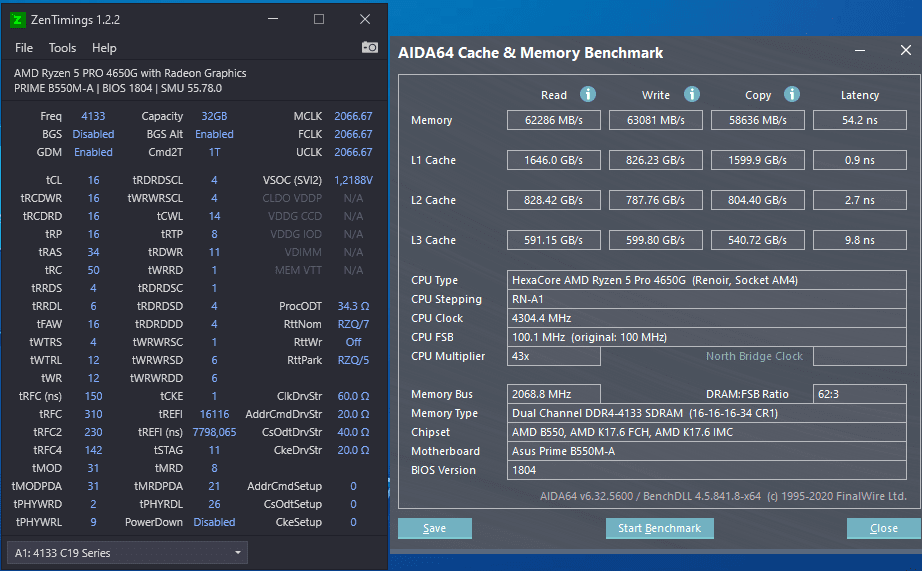
Task: Click the Write info icon in AIDA64
Action: pos(692,94)
